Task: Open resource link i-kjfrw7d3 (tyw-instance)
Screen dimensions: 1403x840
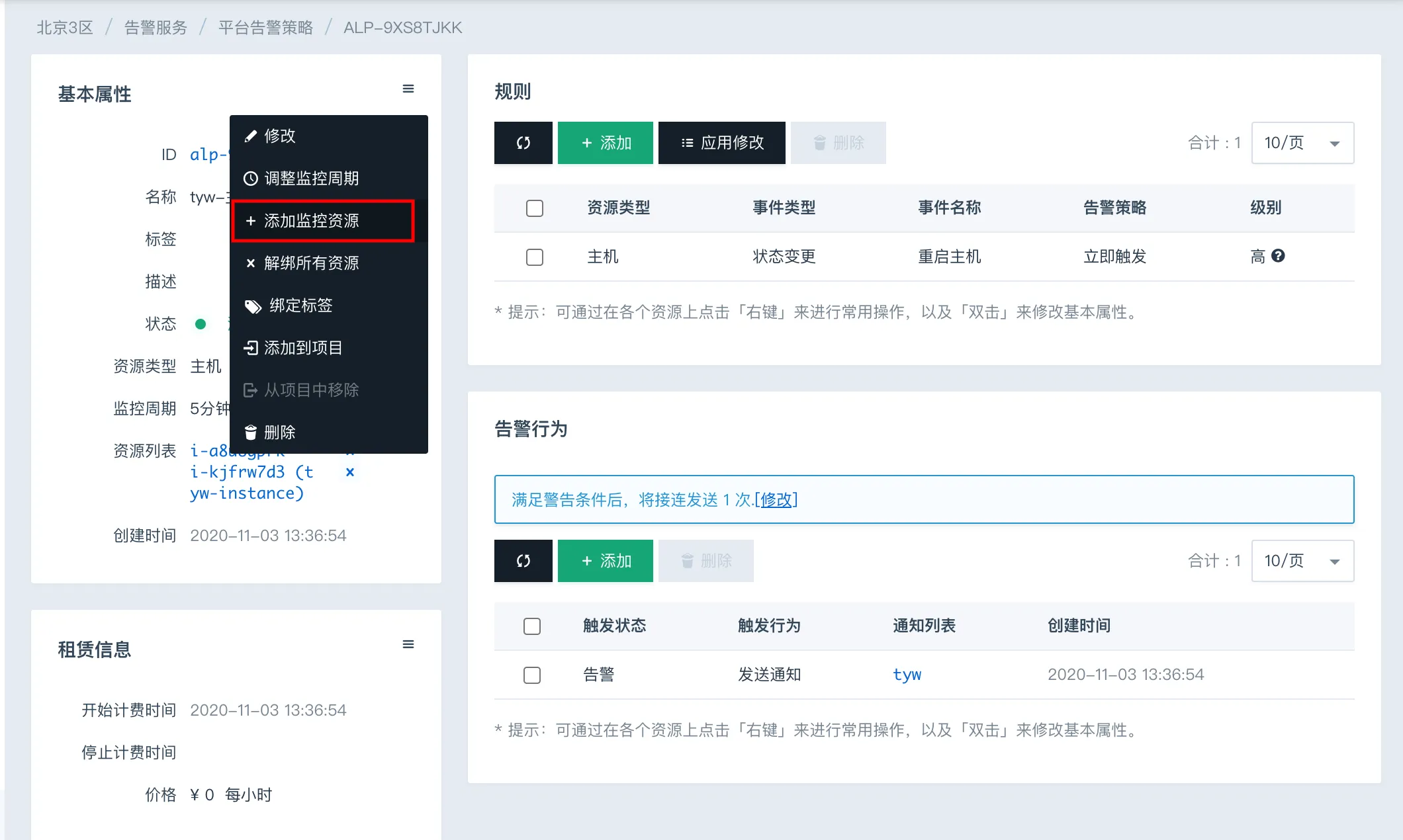Action: click(251, 482)
